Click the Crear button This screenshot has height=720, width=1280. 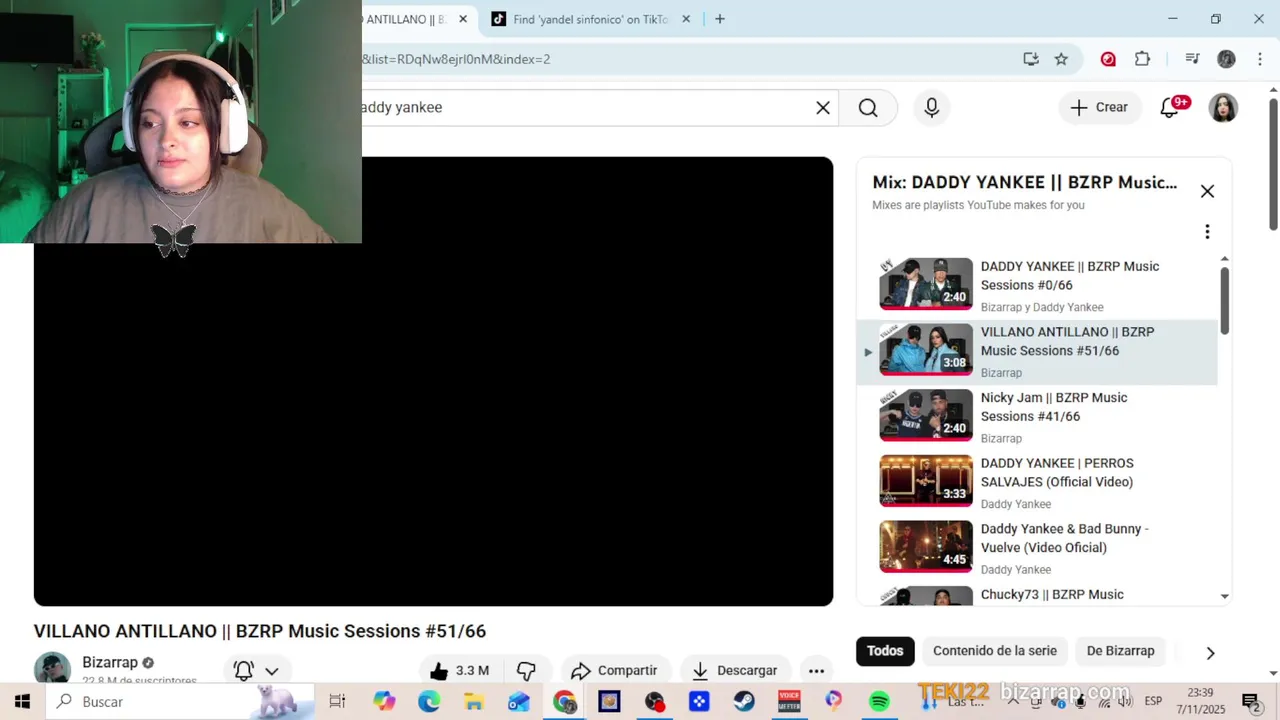click(1099, 108)
